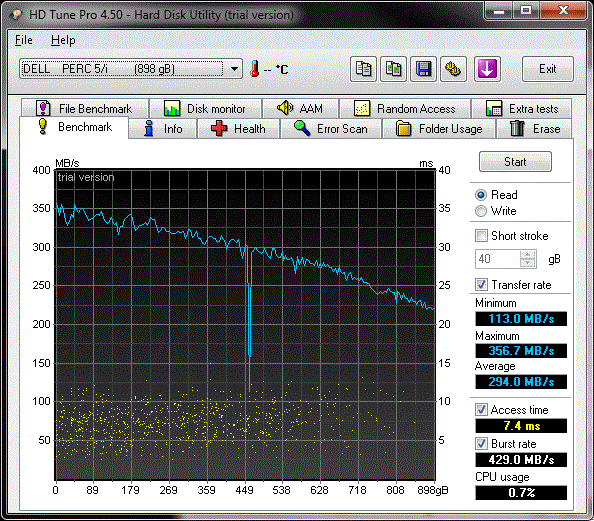Image resolution: width=594 pixels, height=521 pixels.
Task: Open the File menu
Action: pyautogui.click(x=23, y=40)
